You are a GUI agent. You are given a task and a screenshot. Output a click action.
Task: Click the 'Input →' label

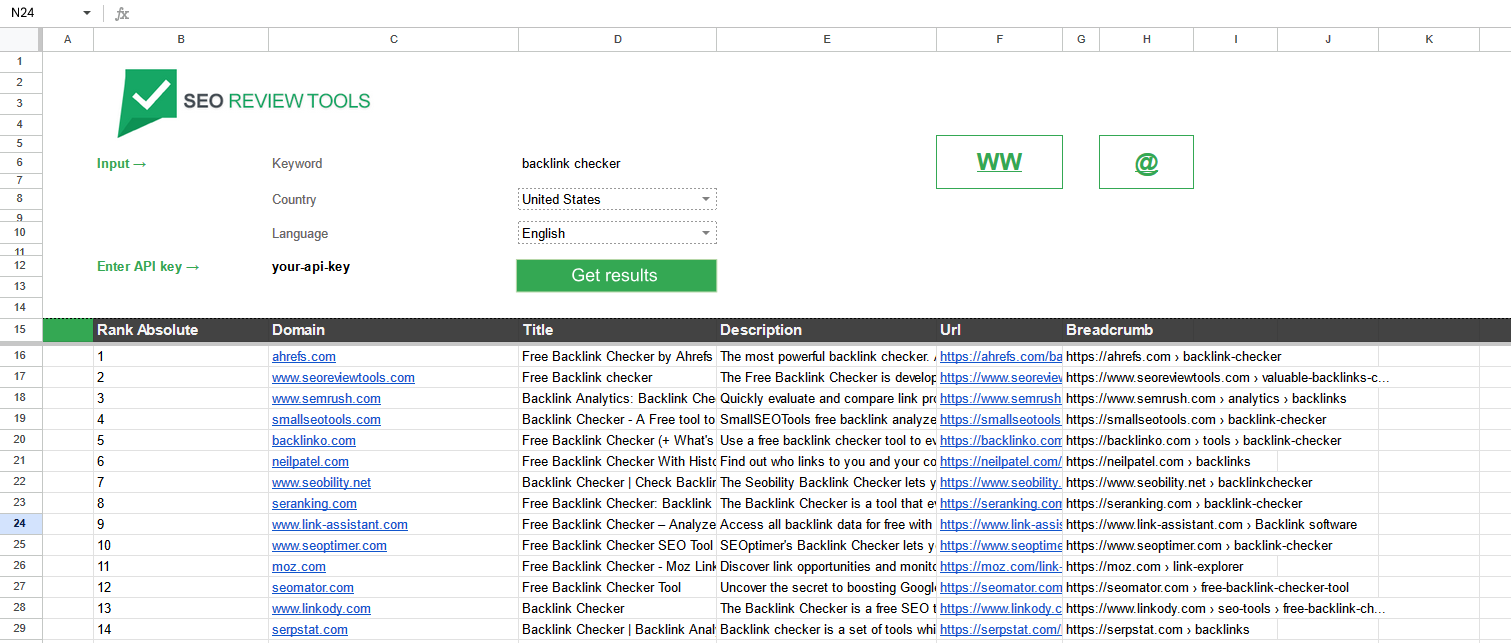click(x=122, y=163)
